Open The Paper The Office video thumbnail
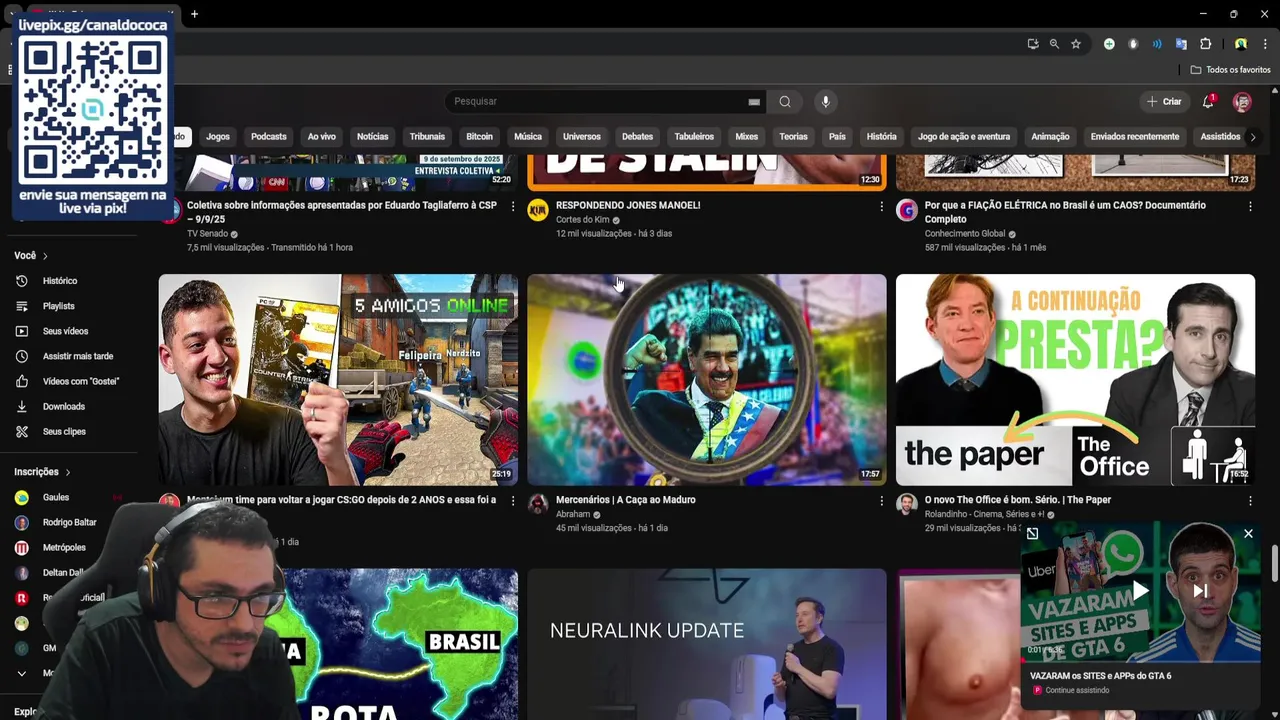Image resolution: width=1280 pixels, height=720 pixels. (x=1075, y=380)
